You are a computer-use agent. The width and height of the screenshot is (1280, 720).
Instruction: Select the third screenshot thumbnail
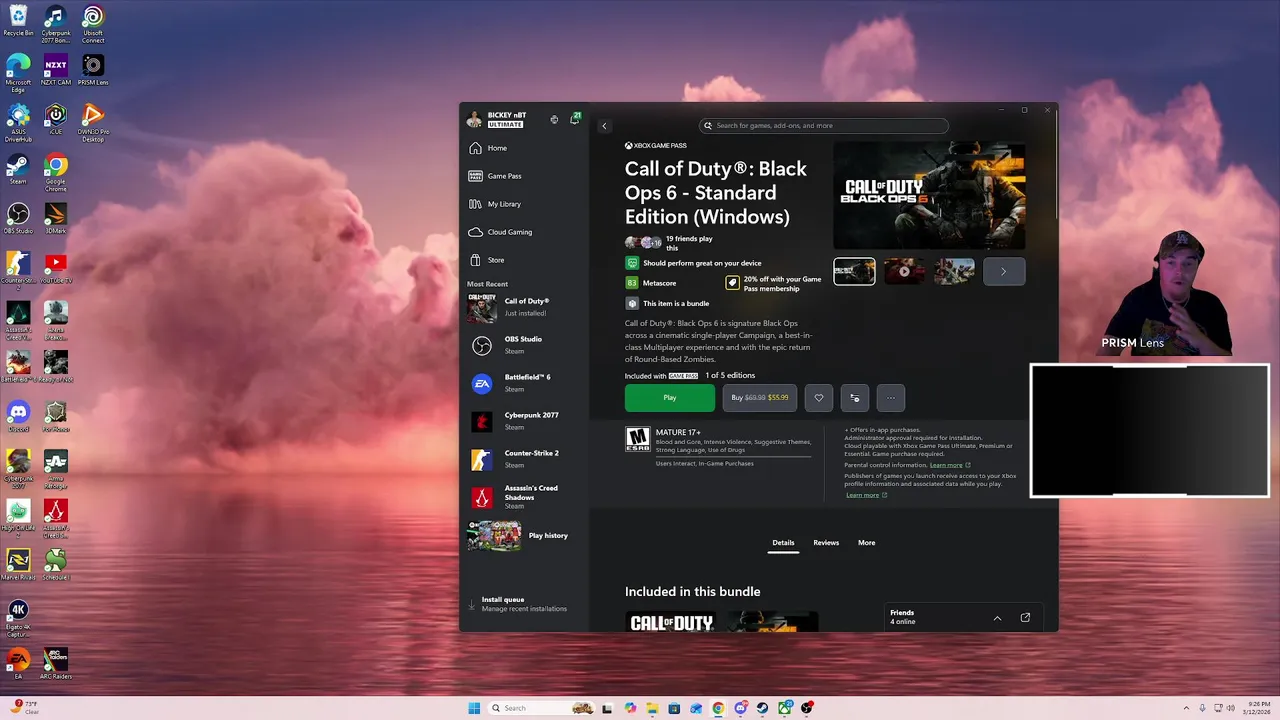(x=954, y=271)
